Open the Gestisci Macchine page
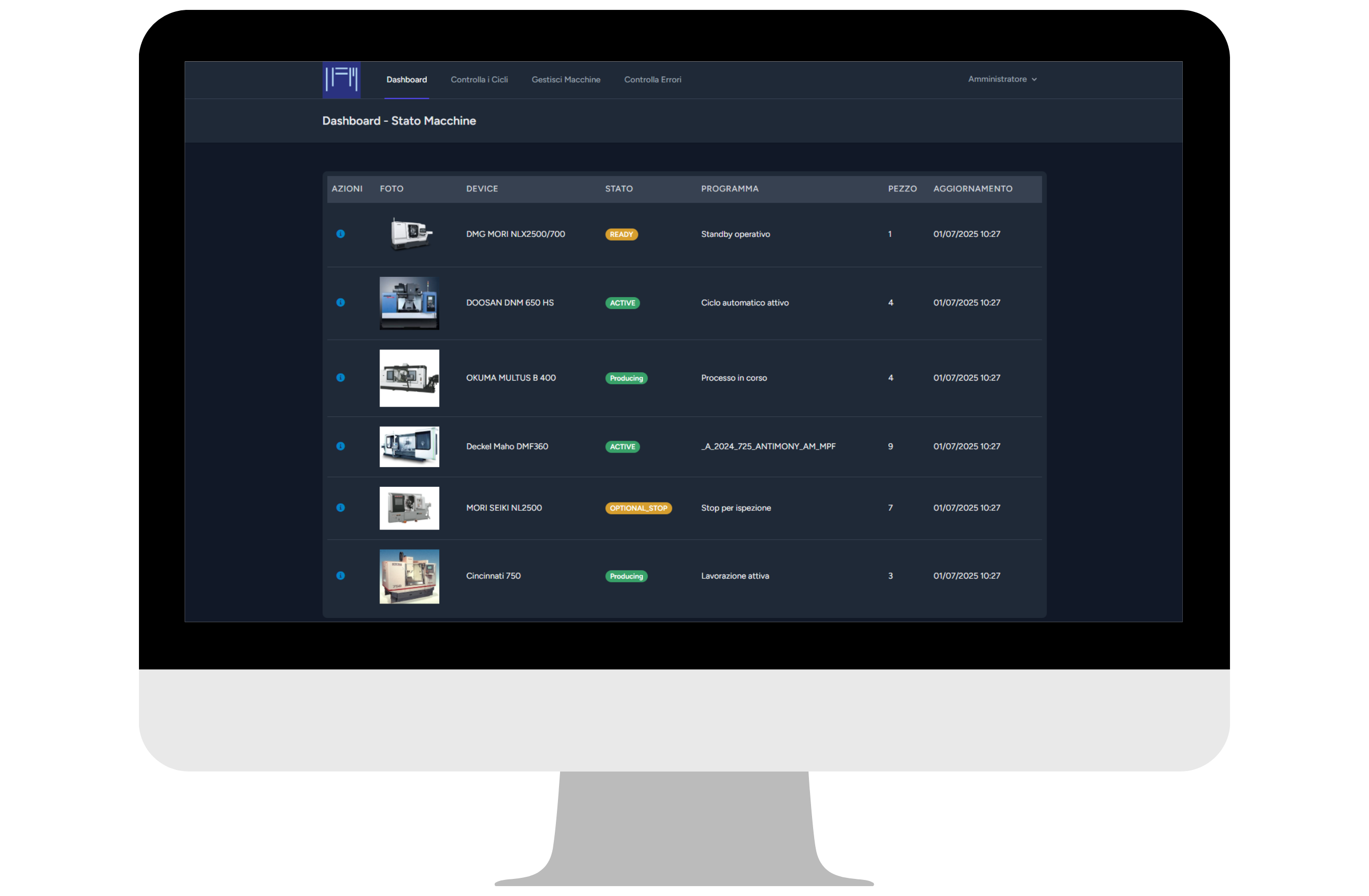1369x896 pixels. [566, 79]
